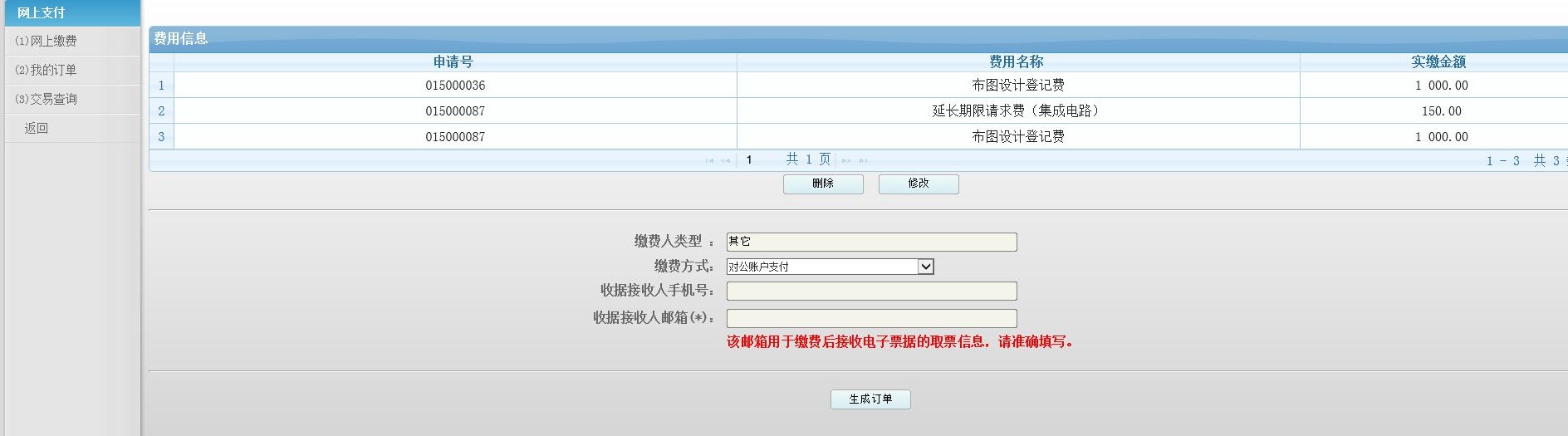The width and height of the screenshot is (1568, 436).
Task: Sort by 申请号 column header
Action: click(453, 62)
